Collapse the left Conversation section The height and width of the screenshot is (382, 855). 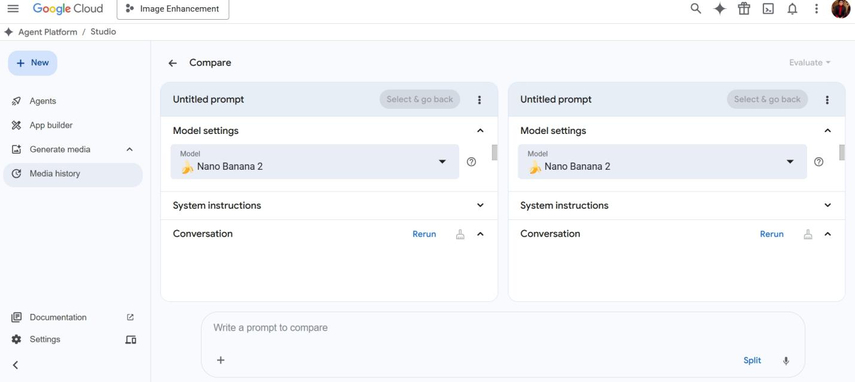(480, 234)
